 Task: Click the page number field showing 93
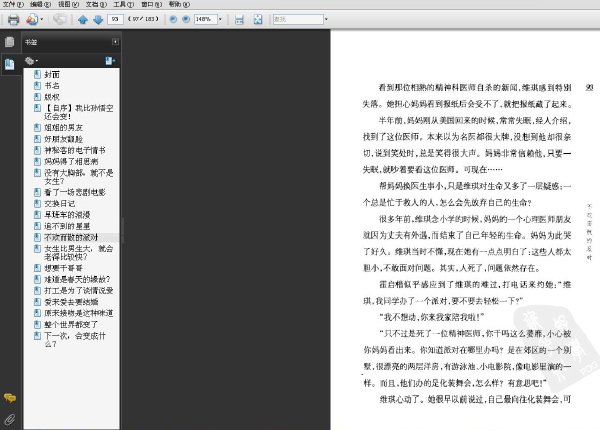point(115,19)
